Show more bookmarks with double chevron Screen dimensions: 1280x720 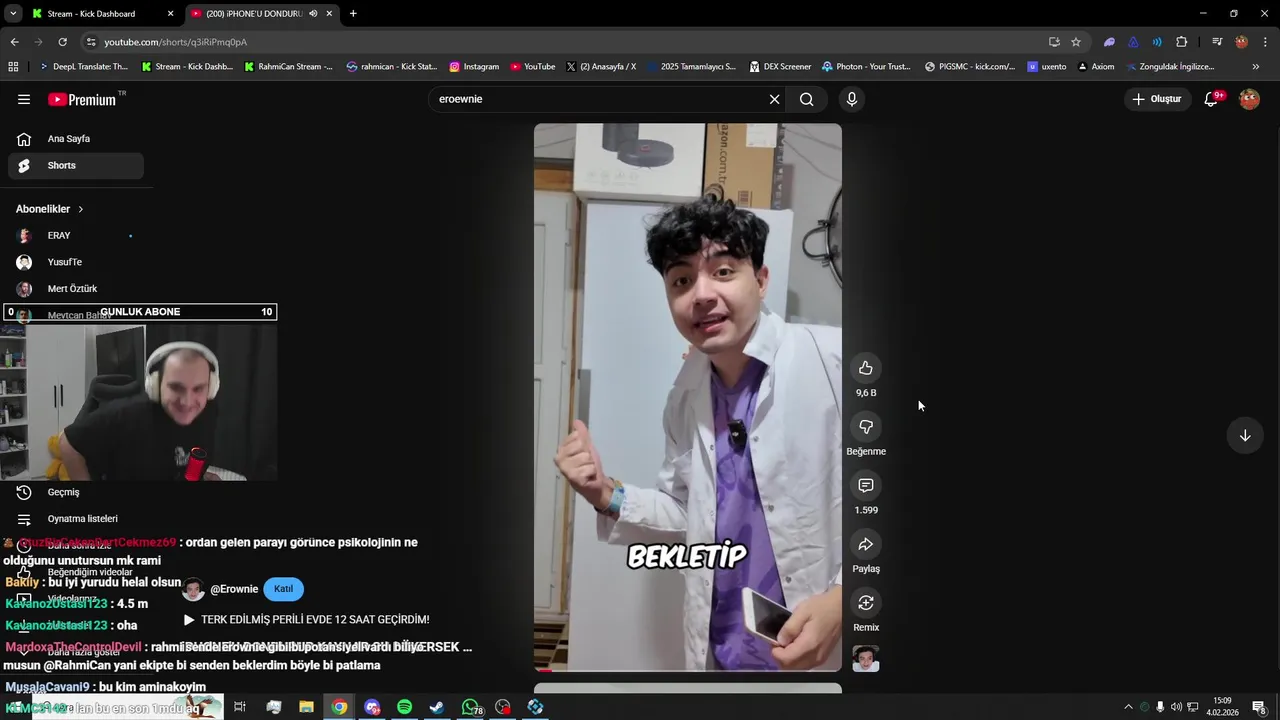click(x=1256, y=67)
